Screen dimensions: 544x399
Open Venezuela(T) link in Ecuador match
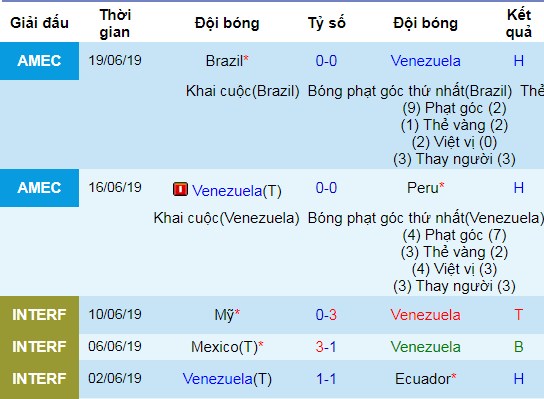(x=227, y=379)
